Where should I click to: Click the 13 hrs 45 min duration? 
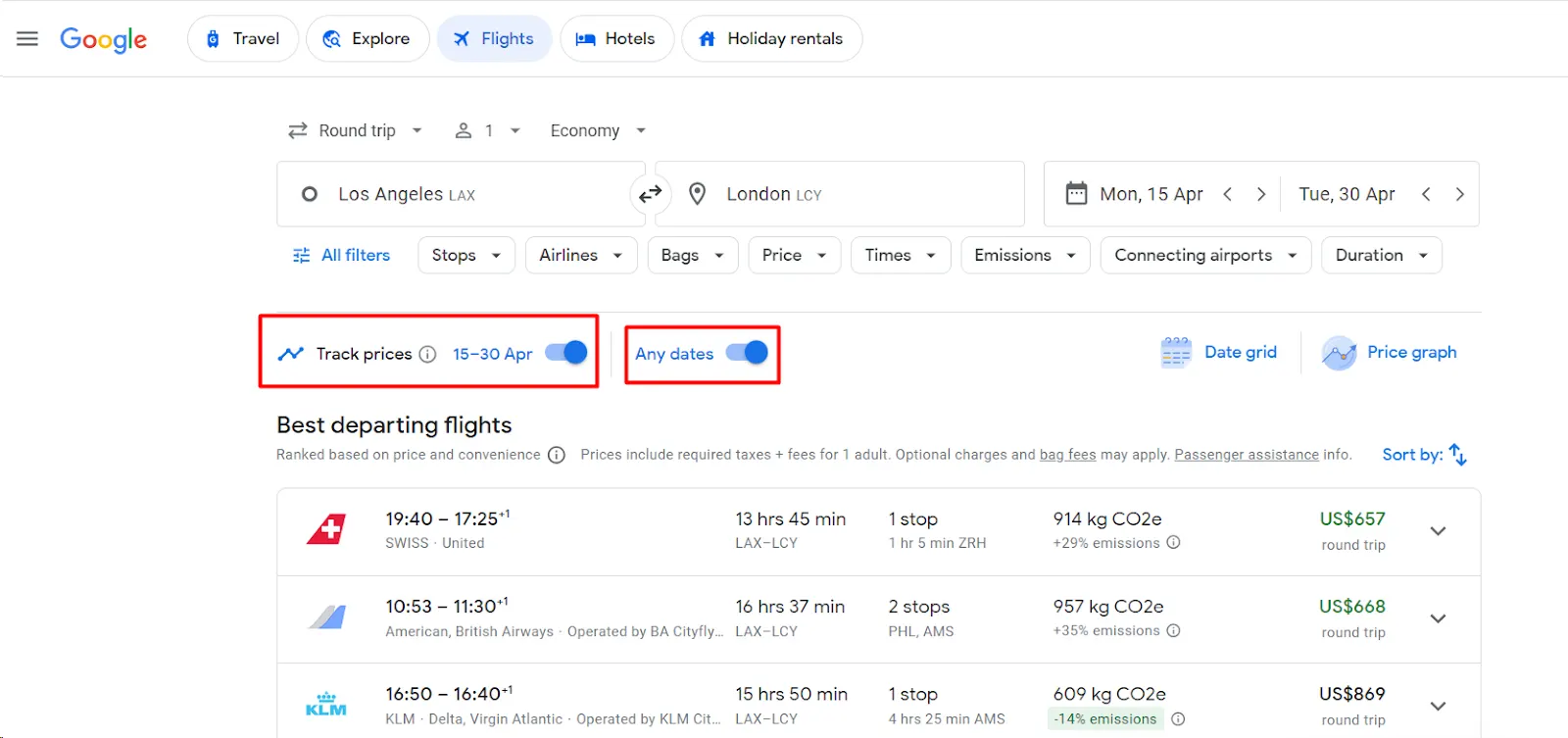[x=790, y=519]
